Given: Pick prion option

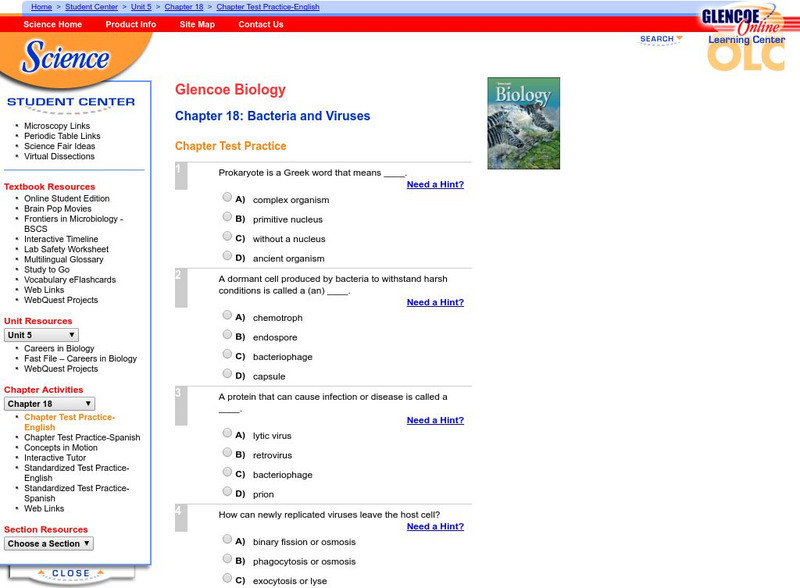Looking at the screenshot, I should click(227, 492).
